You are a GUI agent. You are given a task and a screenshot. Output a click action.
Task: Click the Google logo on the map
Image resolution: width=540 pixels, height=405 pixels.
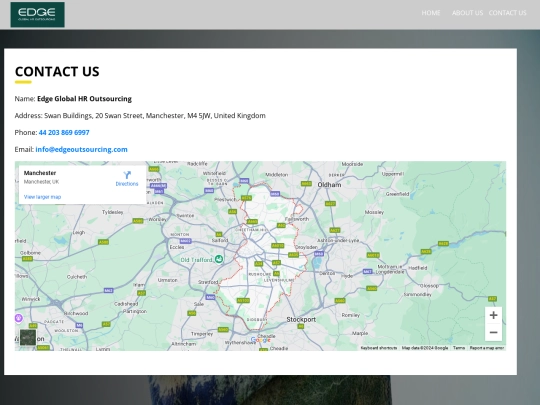[261, 340]
